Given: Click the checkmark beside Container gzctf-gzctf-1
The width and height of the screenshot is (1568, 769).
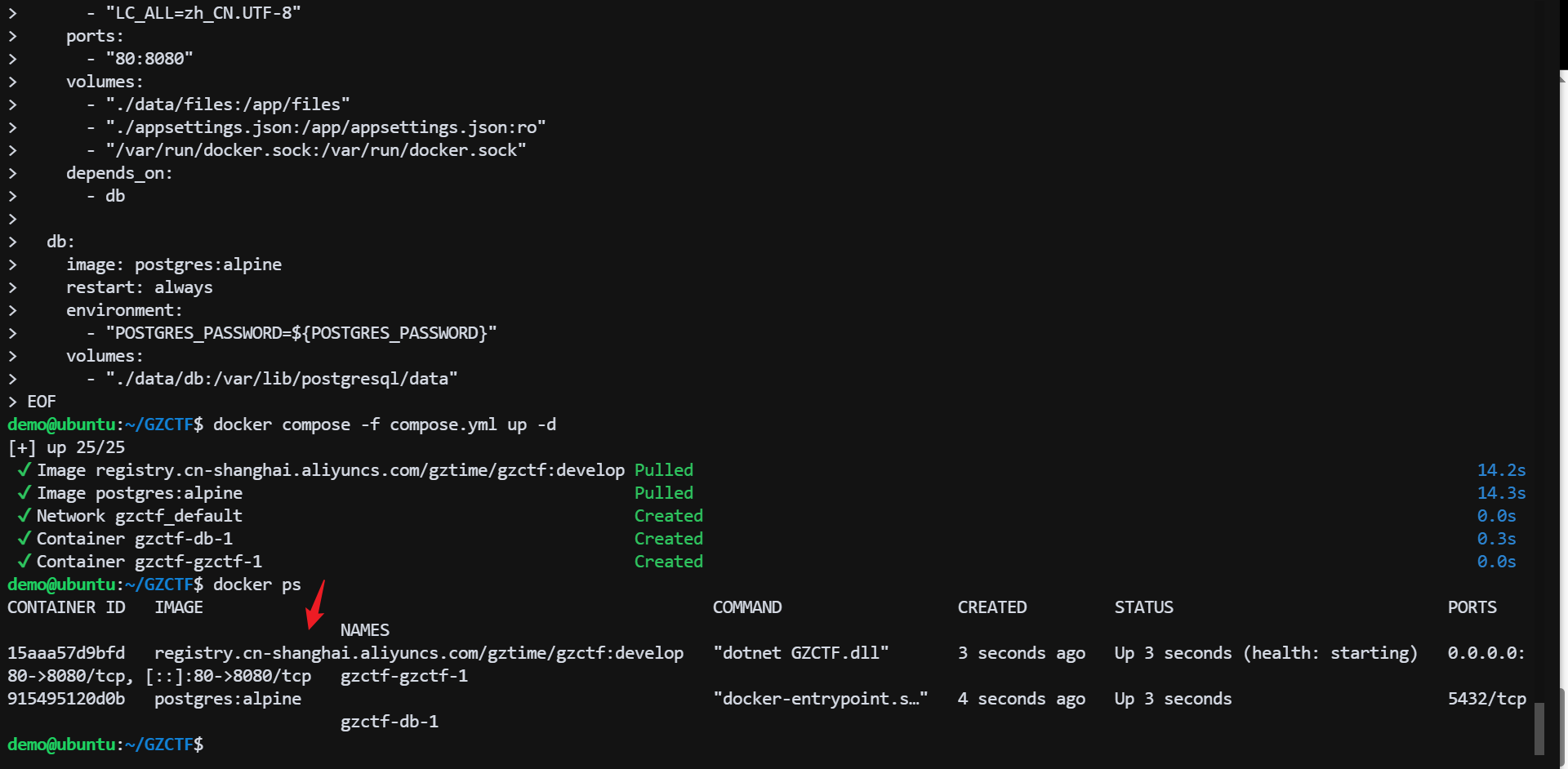Looking at the screenshot, I should point(24,562).
